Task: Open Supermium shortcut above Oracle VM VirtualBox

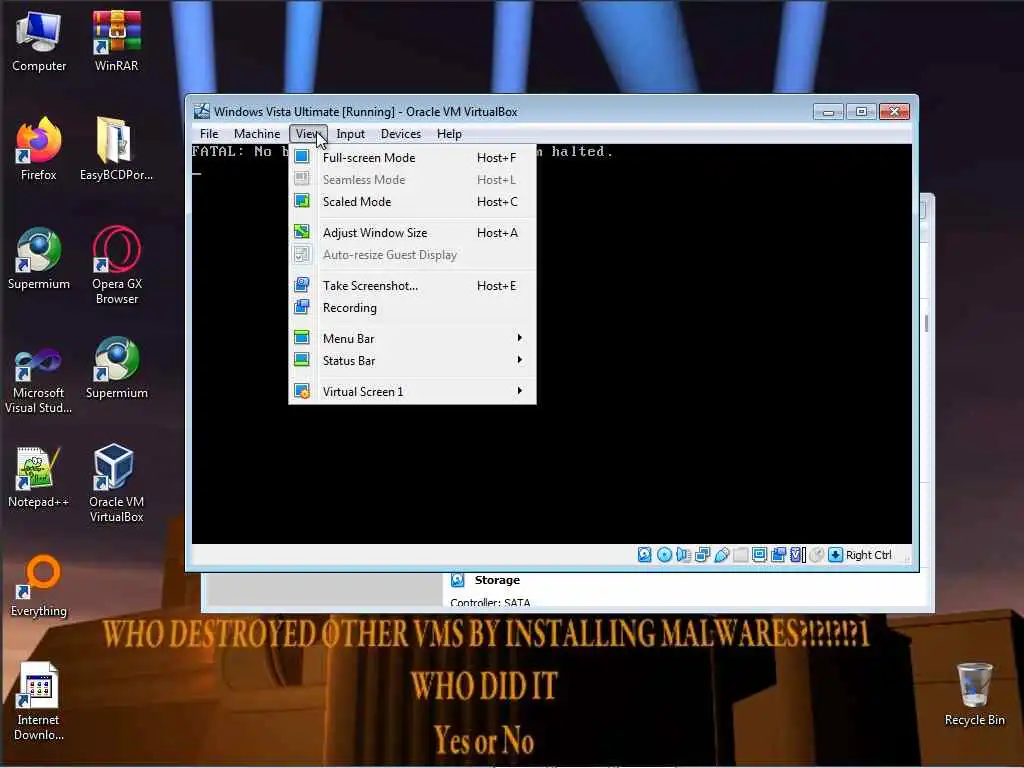Action: [116, 367]
